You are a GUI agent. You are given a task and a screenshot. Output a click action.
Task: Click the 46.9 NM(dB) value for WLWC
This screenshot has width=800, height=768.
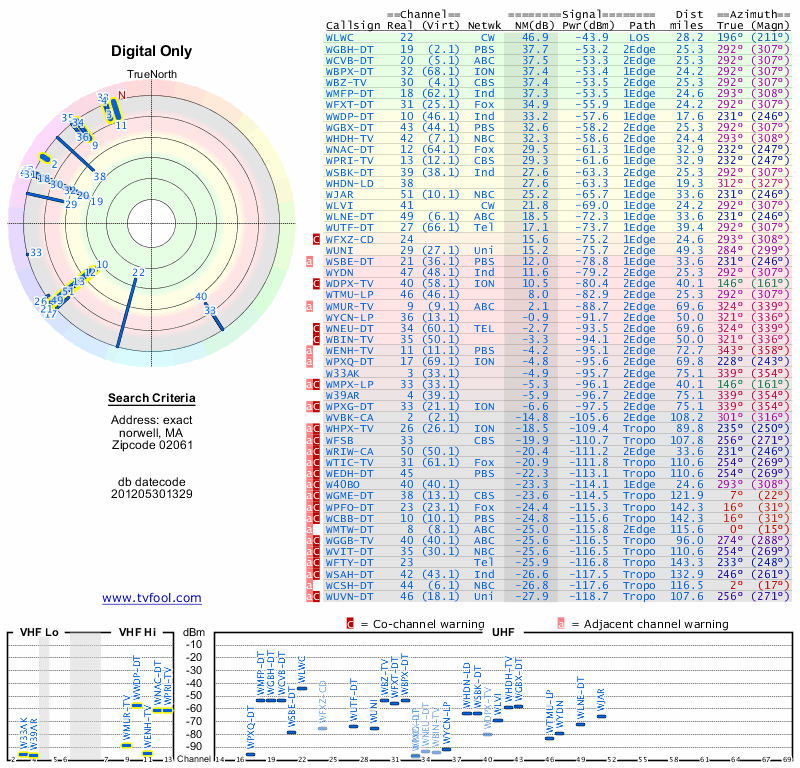tap(535, 37)
